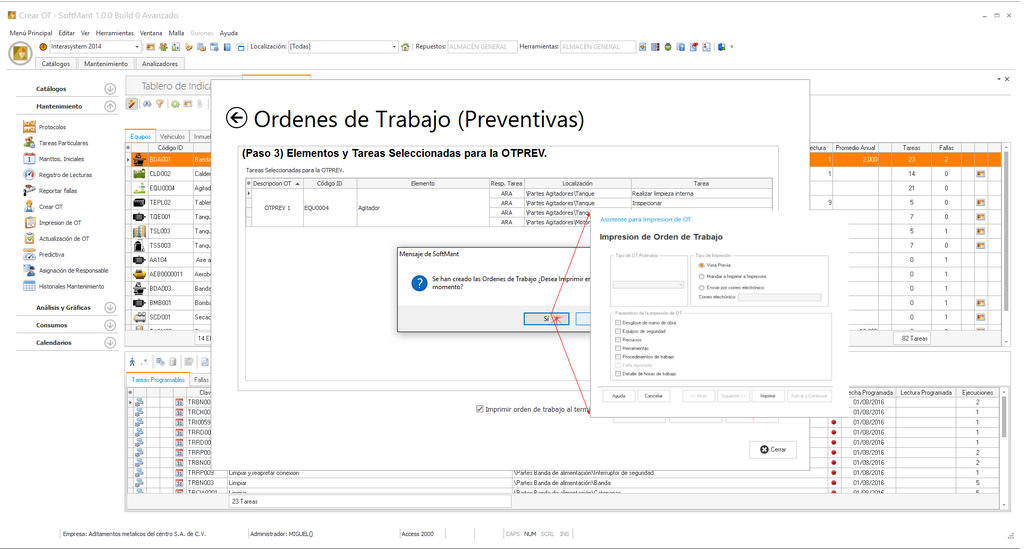Select the Vista Previa radio option
The image size is (1024, 549).
pyautogui.click(x=702, y=264)
